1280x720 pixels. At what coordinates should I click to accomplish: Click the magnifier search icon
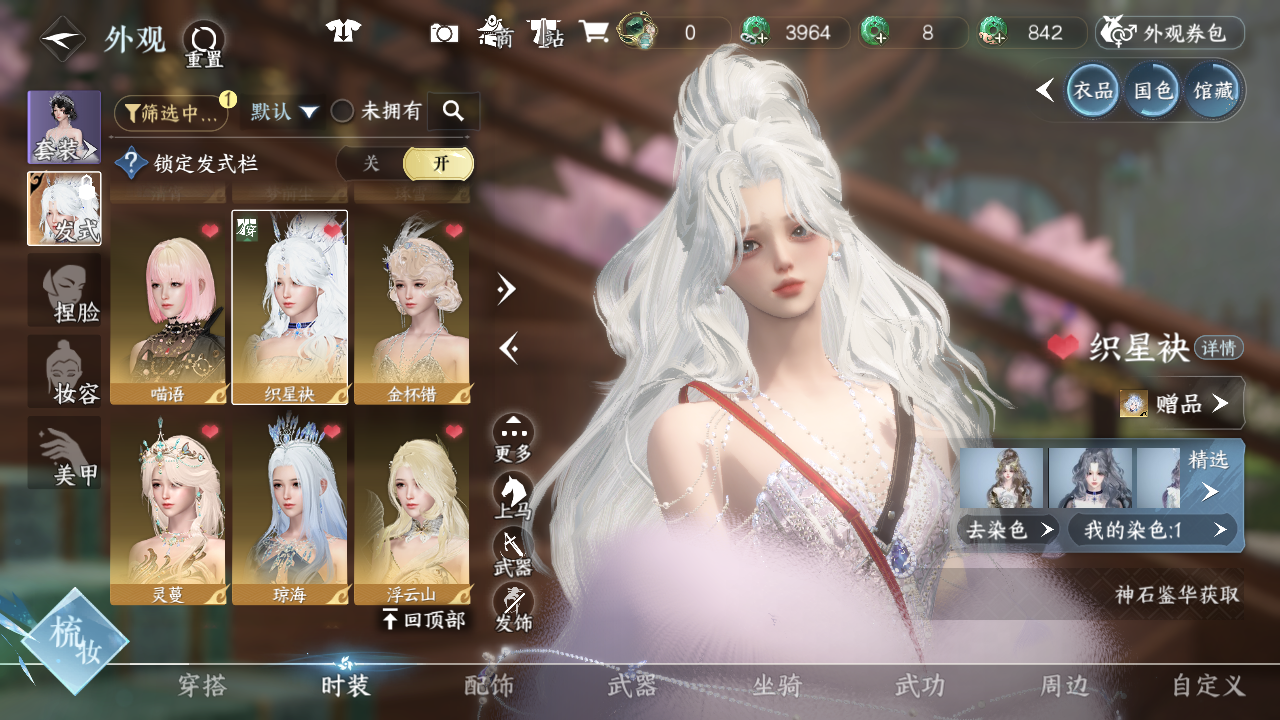454,111
